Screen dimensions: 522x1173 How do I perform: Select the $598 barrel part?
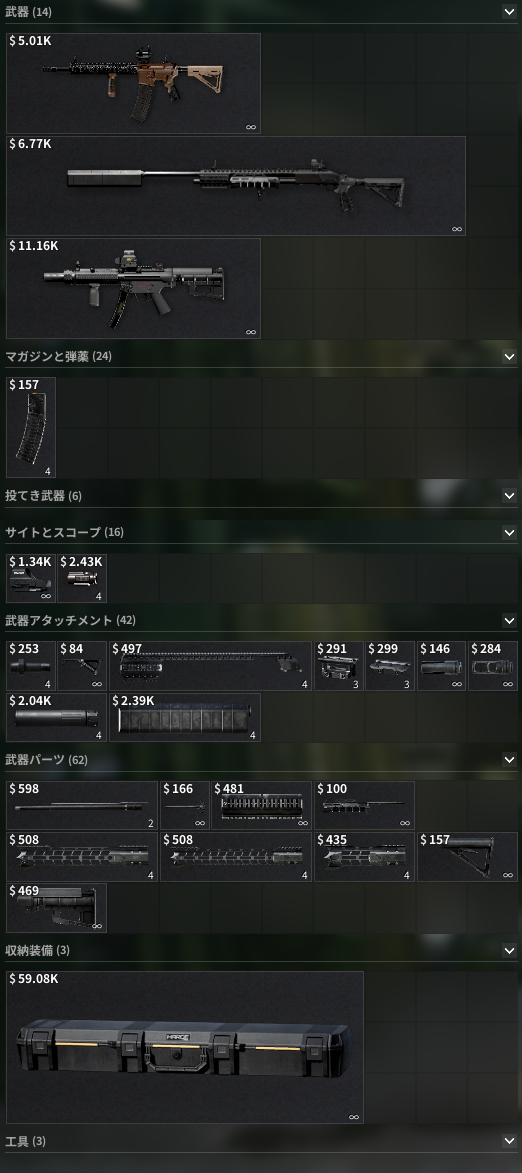(82, 805)
